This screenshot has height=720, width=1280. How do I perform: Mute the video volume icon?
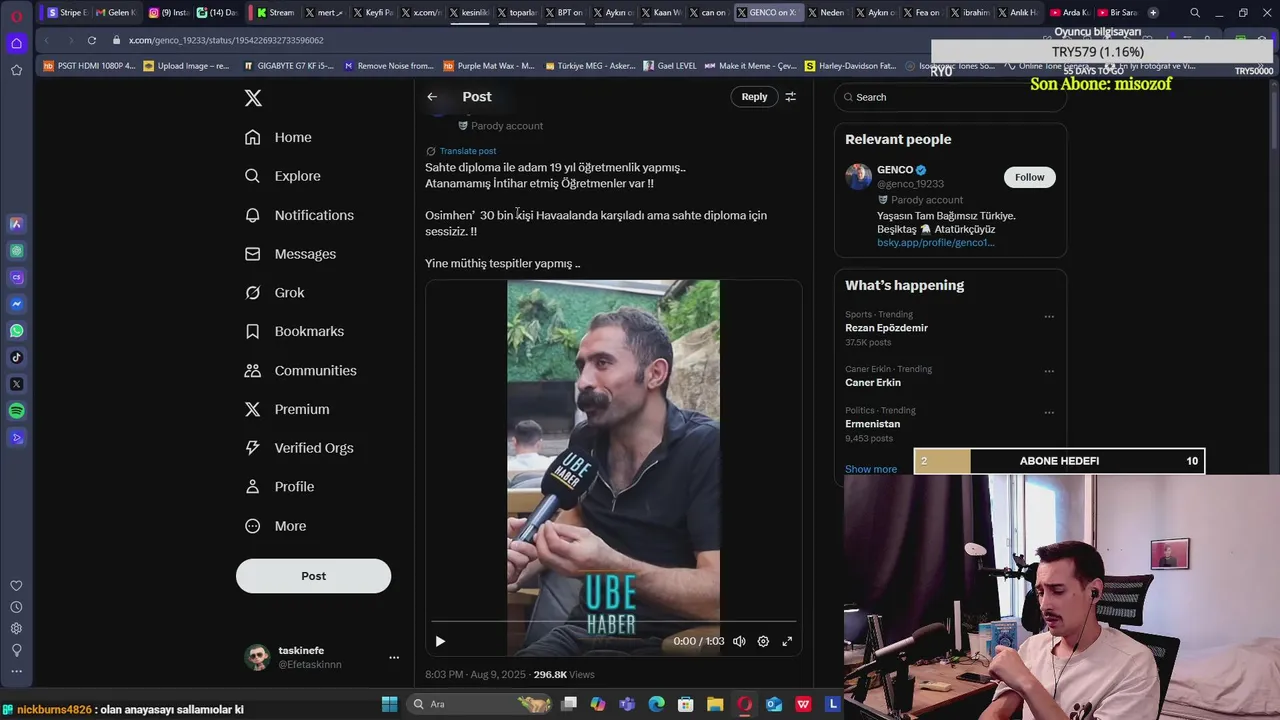click(x=739, y=641)
